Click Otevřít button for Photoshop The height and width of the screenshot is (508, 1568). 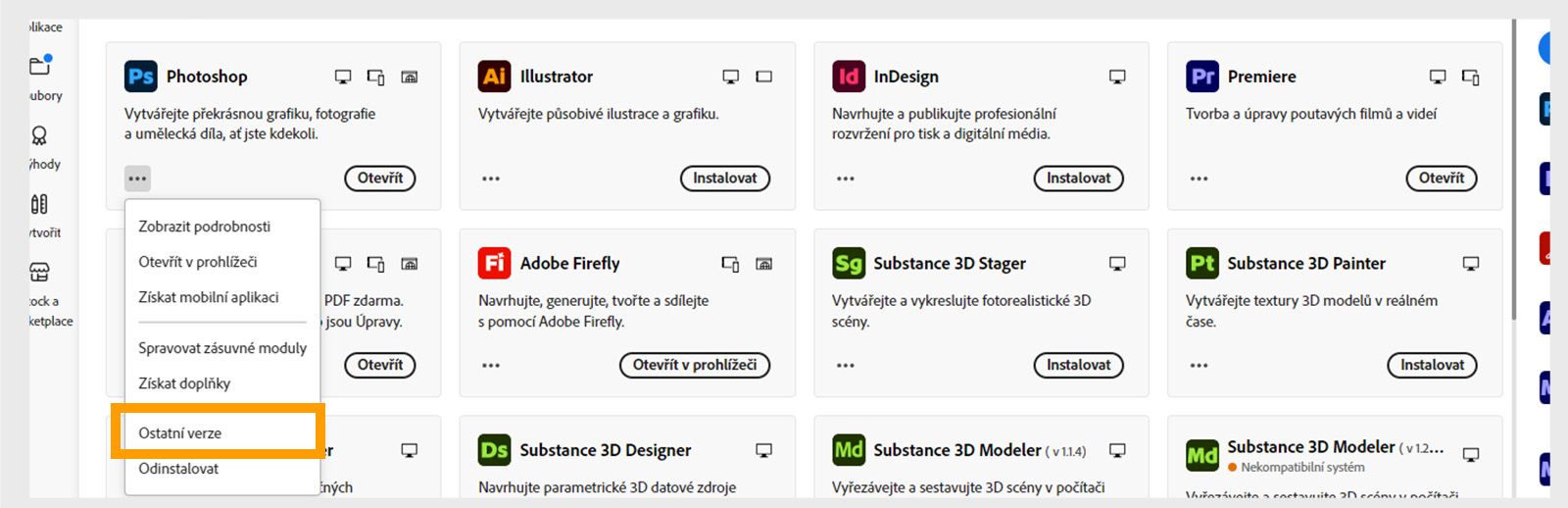click(380, 178)
